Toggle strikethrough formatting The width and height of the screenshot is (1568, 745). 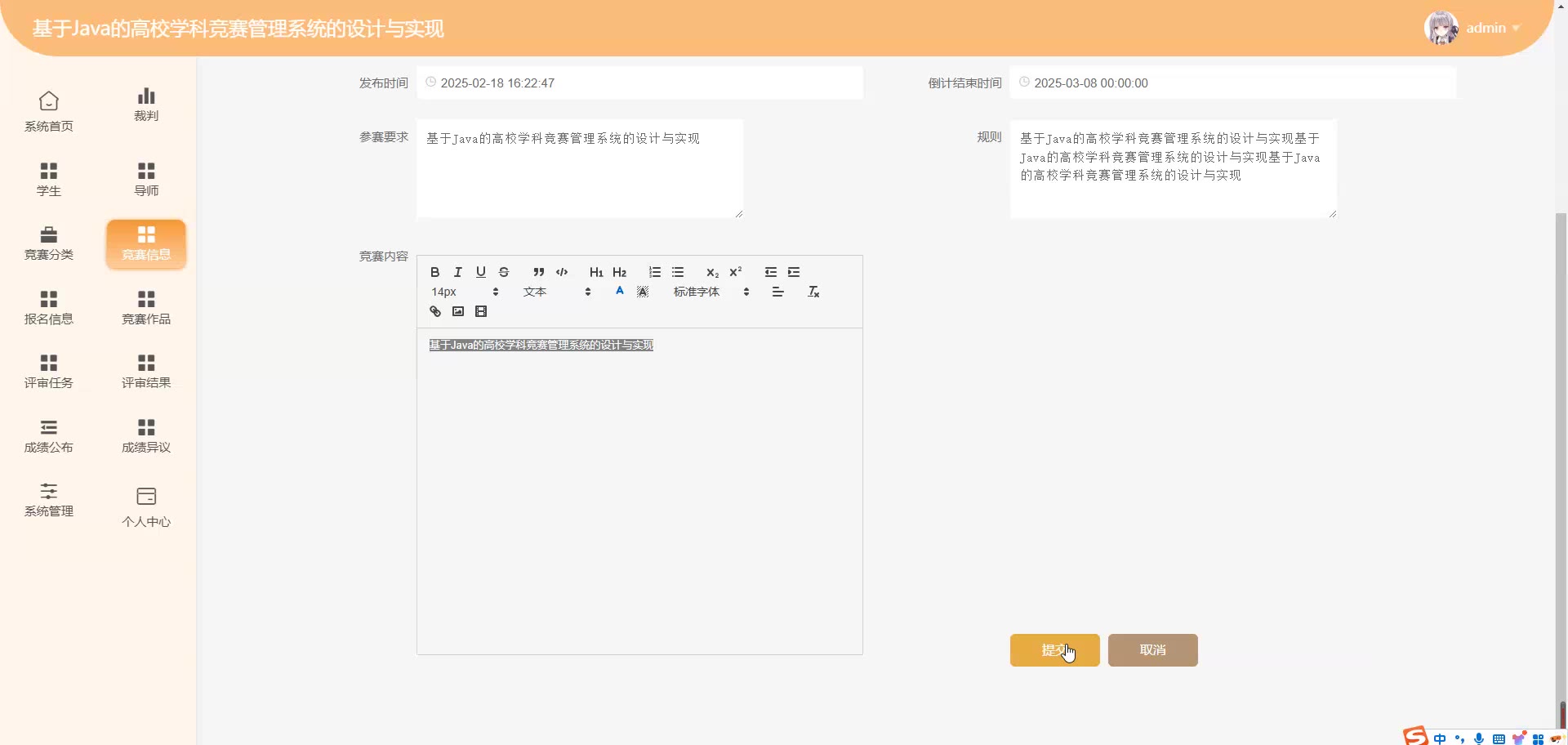[504, 272]
